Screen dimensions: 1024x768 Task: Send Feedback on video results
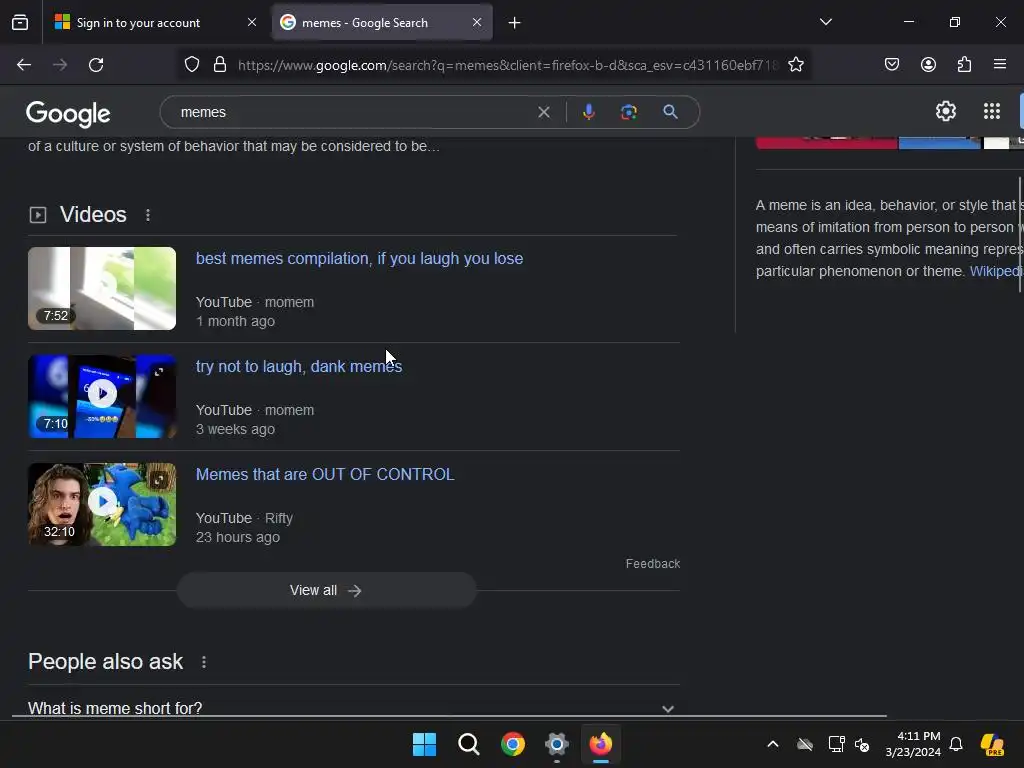(652, 564)
